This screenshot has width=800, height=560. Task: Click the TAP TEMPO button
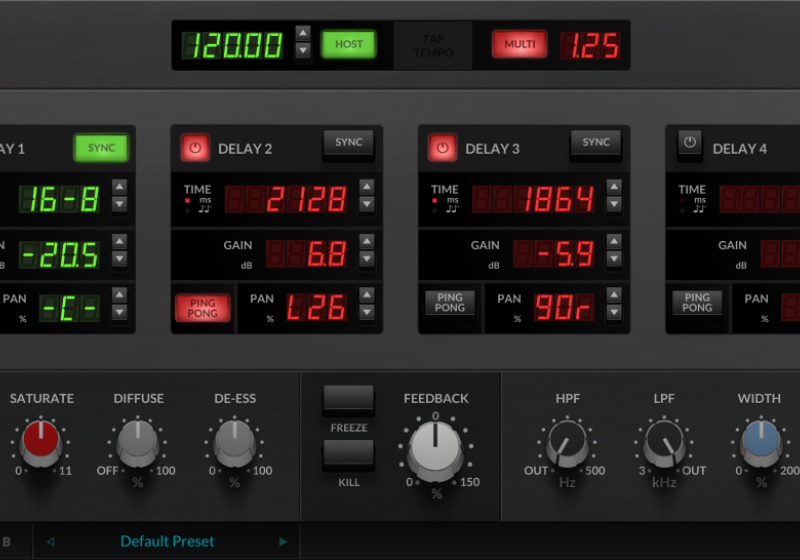point(433,45)
